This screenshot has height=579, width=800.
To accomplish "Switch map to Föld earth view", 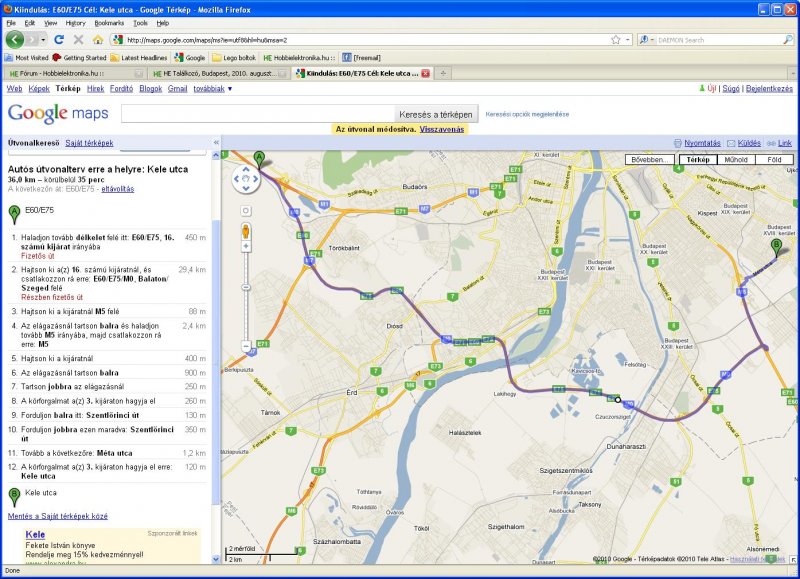I will (x=774, y=160).
